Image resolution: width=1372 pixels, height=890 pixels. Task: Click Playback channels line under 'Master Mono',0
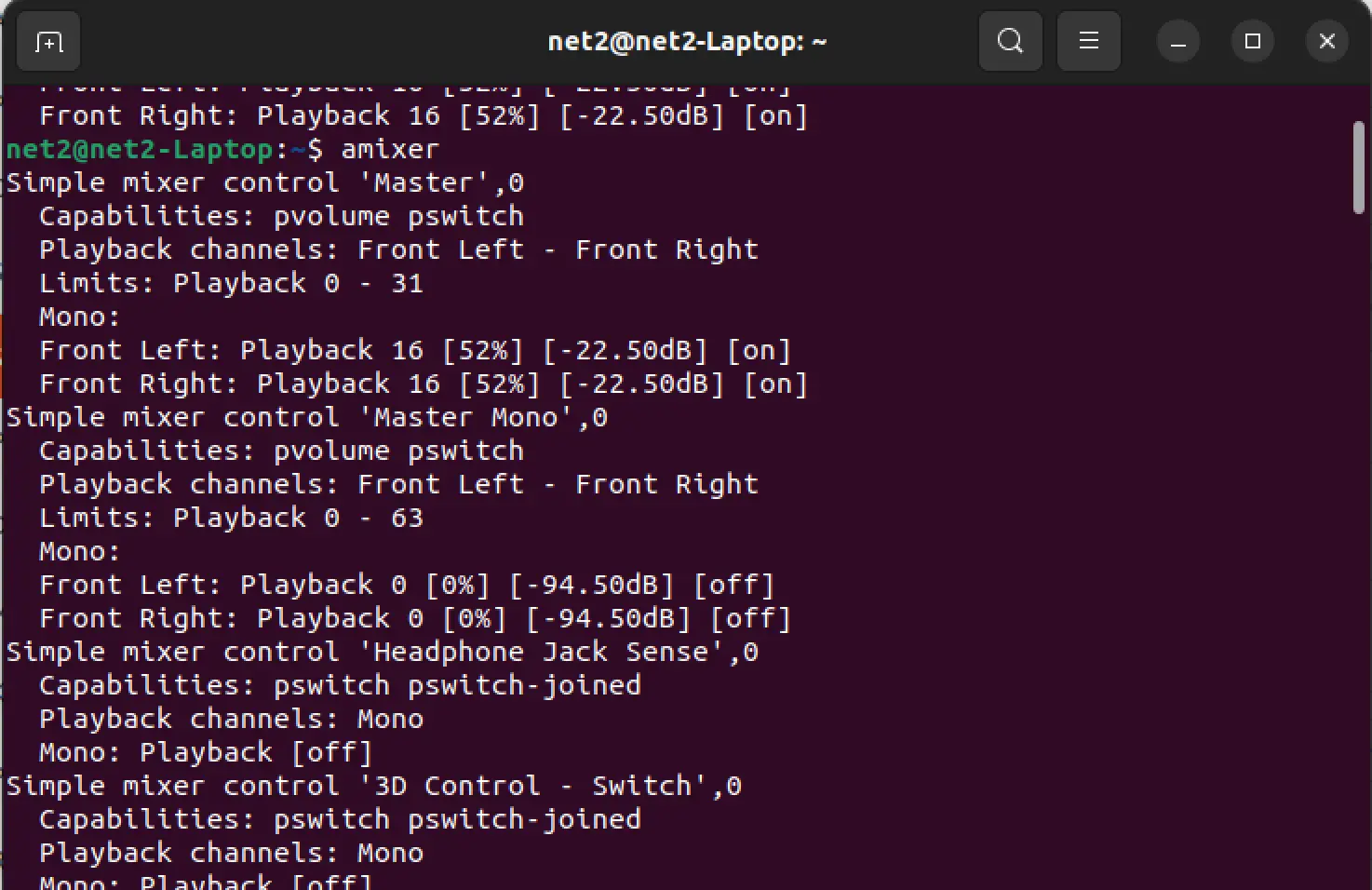tap(398, 484)
